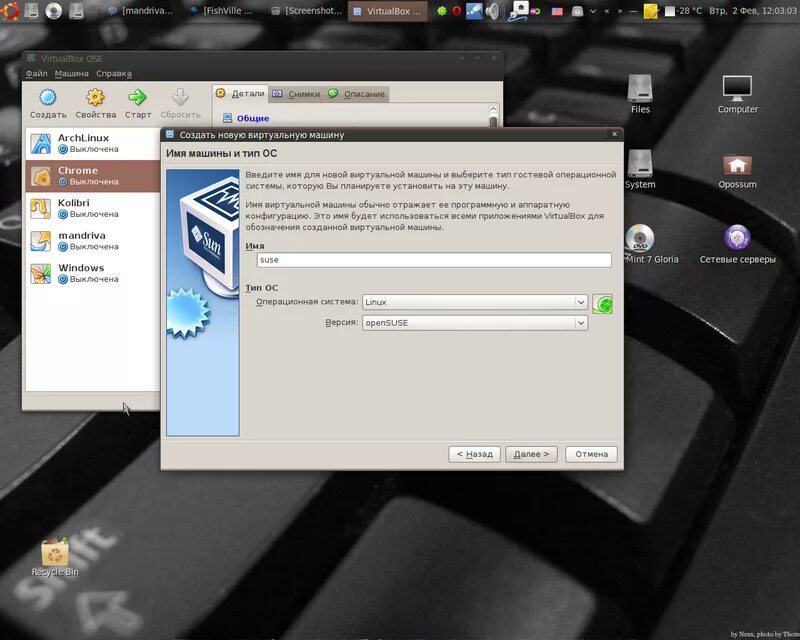Click the weather temperature indicator
The image size is (800, 640).
click(x=684, y=11)
